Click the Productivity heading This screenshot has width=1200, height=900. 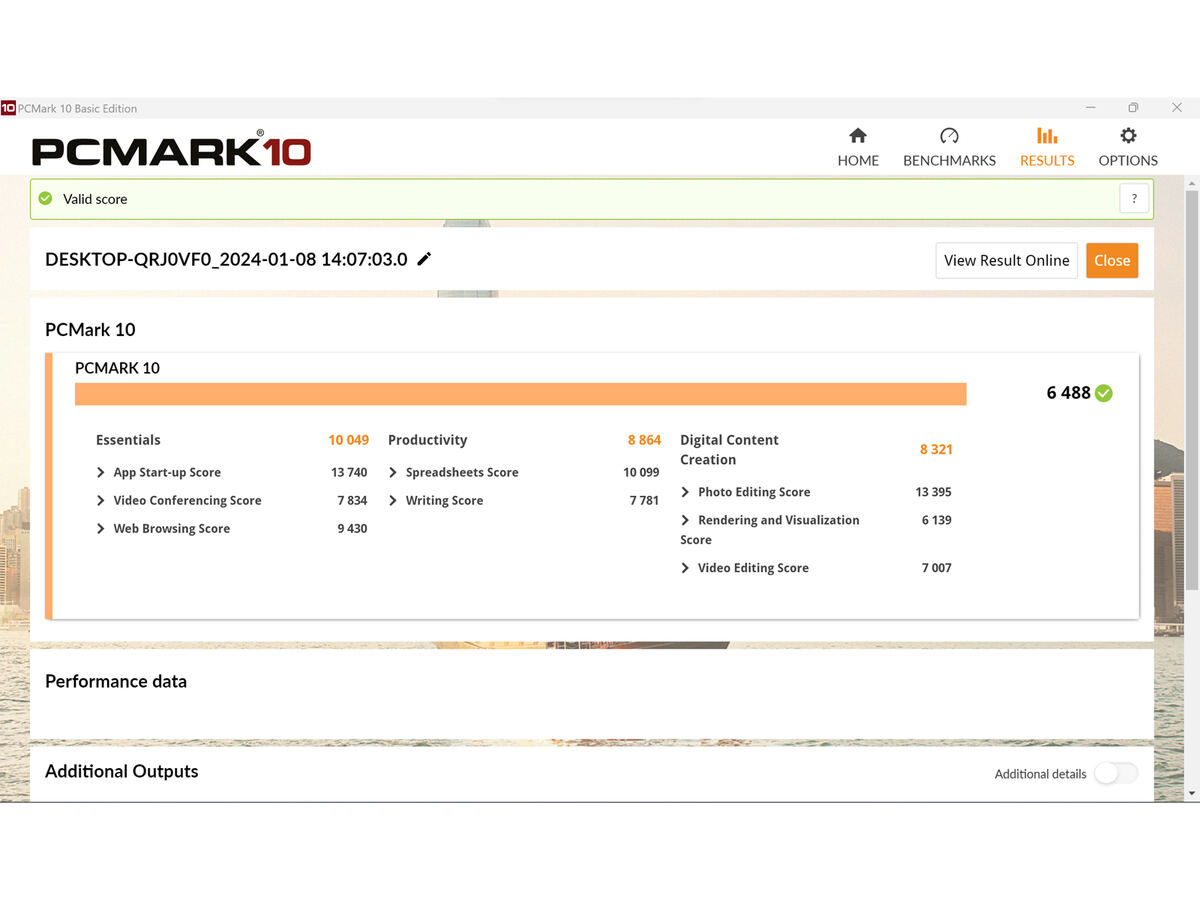[427, 440]
